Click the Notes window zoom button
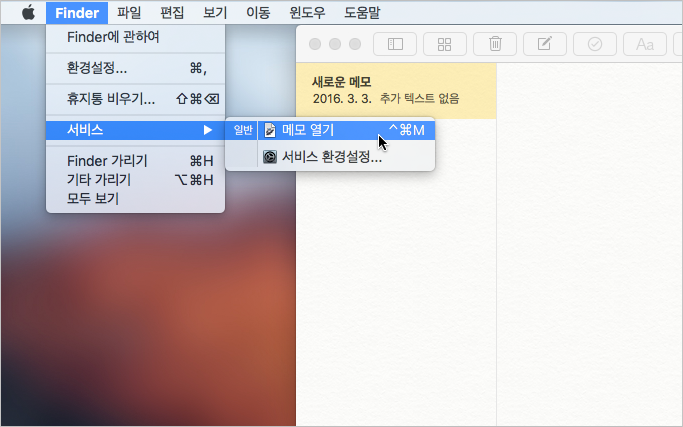 (x=355, y=44)
